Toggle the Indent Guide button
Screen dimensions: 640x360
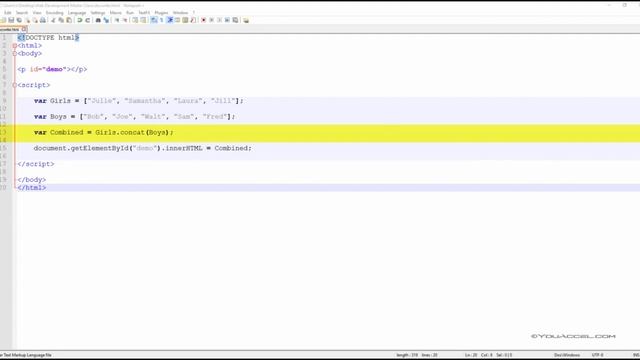(x=170, y=20)
